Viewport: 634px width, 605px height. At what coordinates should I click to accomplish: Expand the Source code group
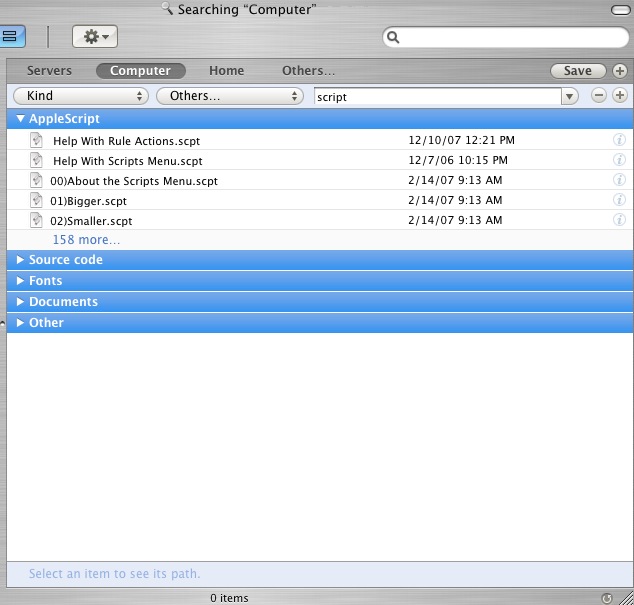(20, 260)
